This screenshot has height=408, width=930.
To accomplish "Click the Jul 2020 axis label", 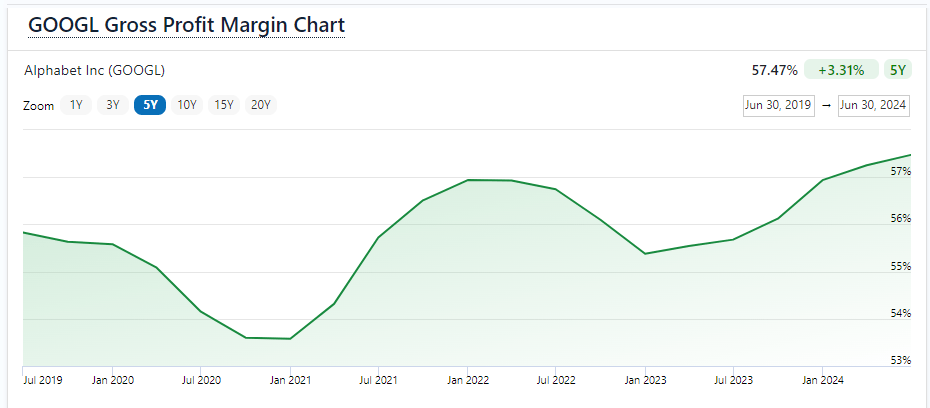I will 200,380.
